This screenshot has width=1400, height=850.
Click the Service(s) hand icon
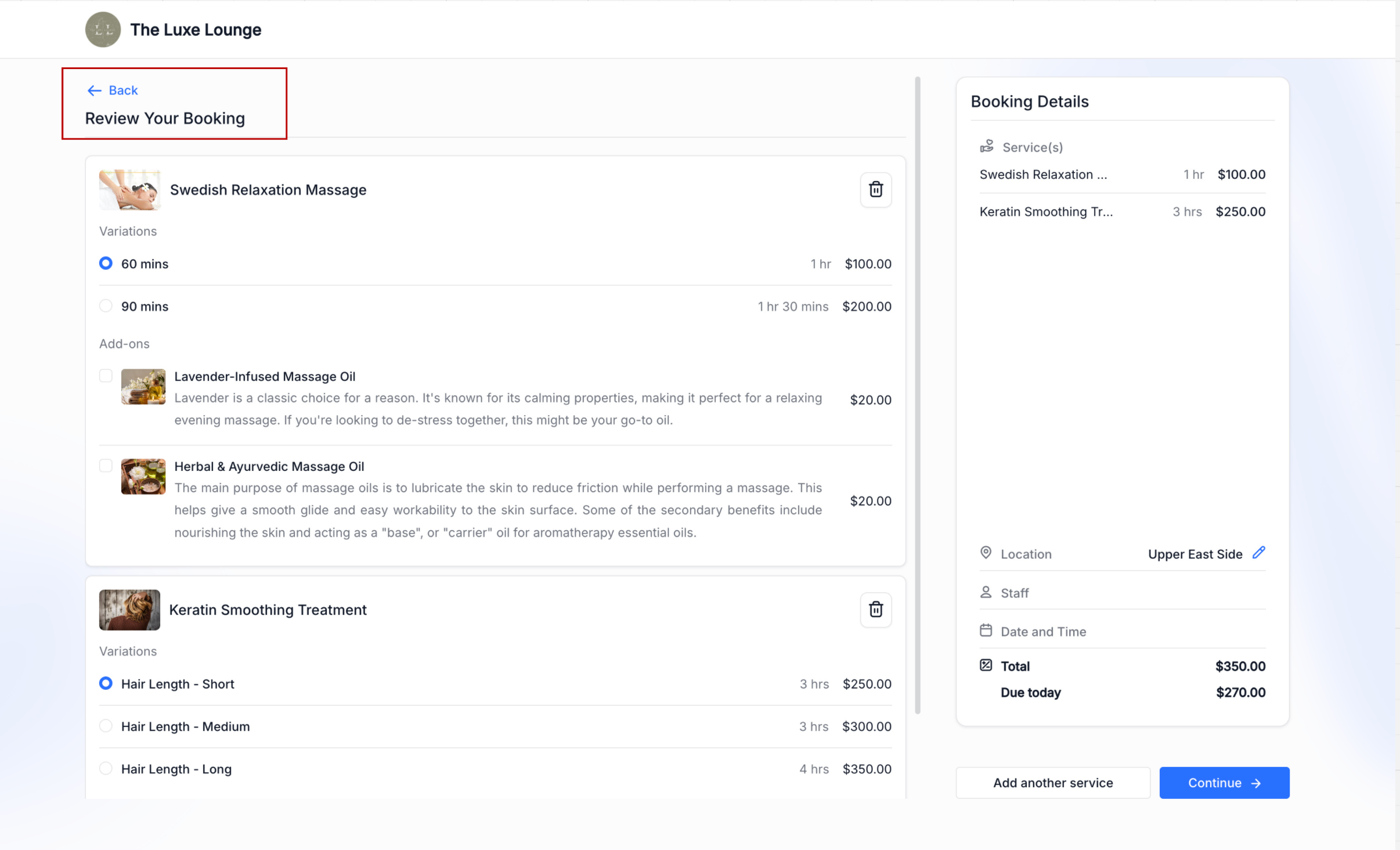(987, 146)
